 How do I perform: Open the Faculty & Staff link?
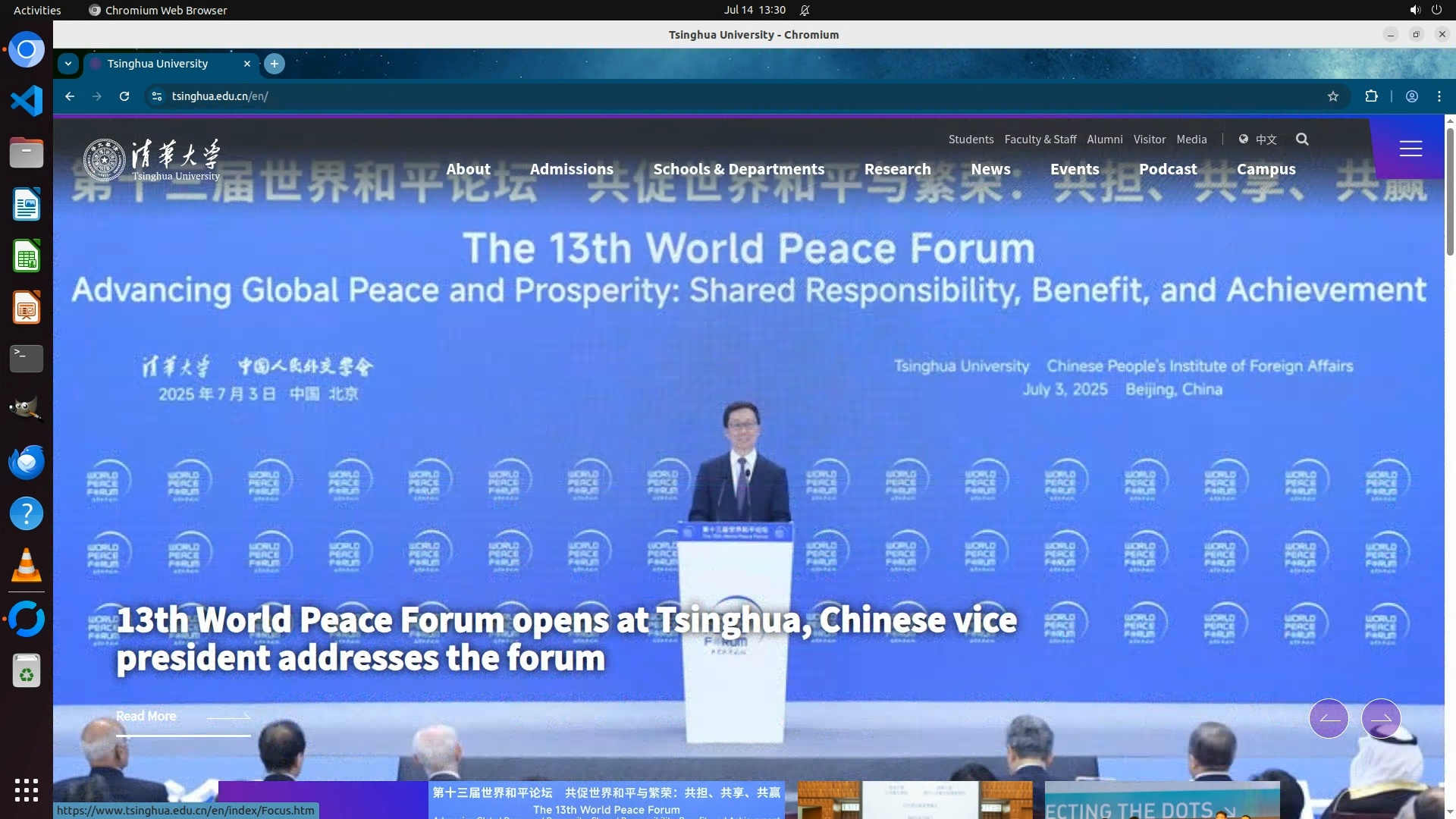1040,140
